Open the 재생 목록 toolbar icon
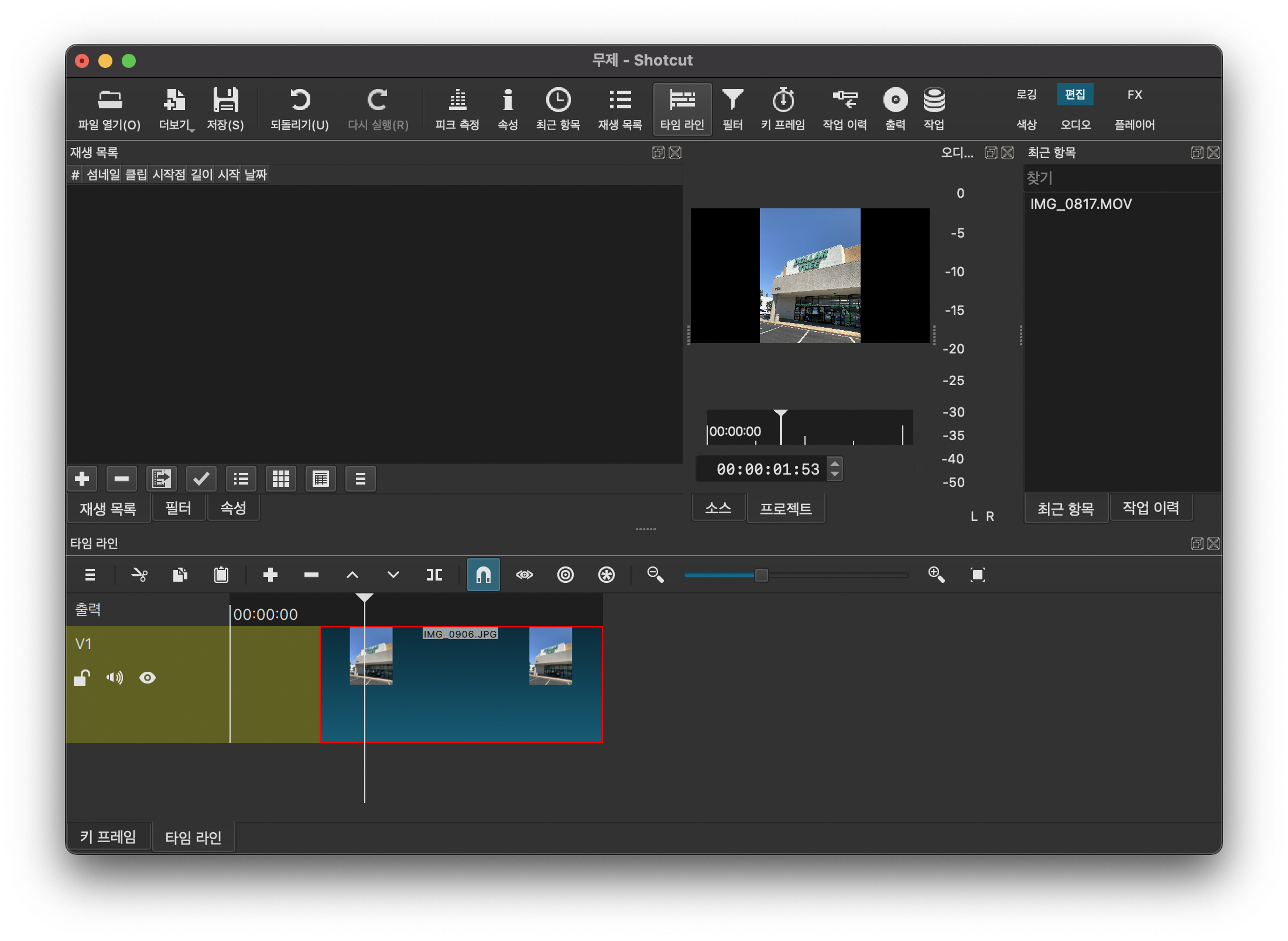The height and width of the screenshot is (941, 1288). [x=620, y=109]
